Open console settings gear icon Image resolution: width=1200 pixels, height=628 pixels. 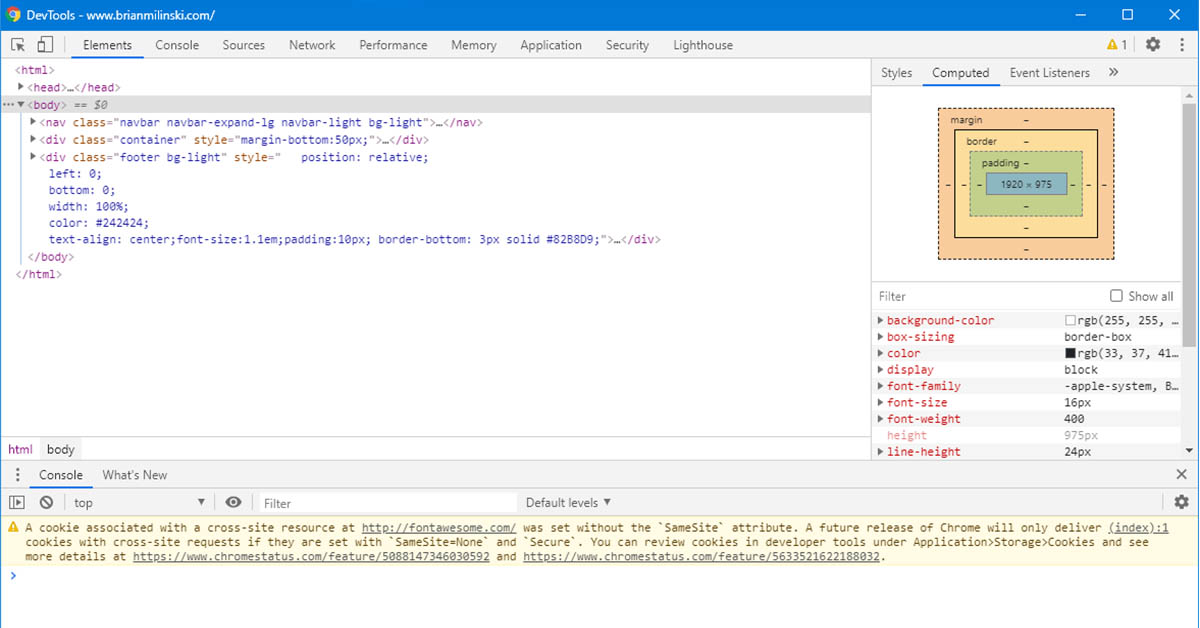pyautogui.click(x=1181, y=503)
